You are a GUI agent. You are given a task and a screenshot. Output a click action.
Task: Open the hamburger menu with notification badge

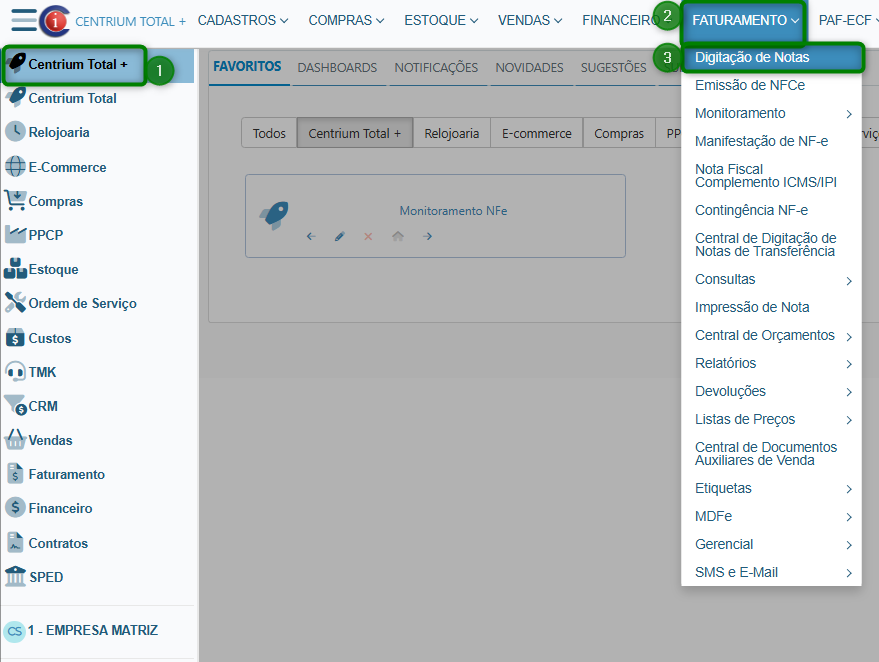(x=25, y=20)
